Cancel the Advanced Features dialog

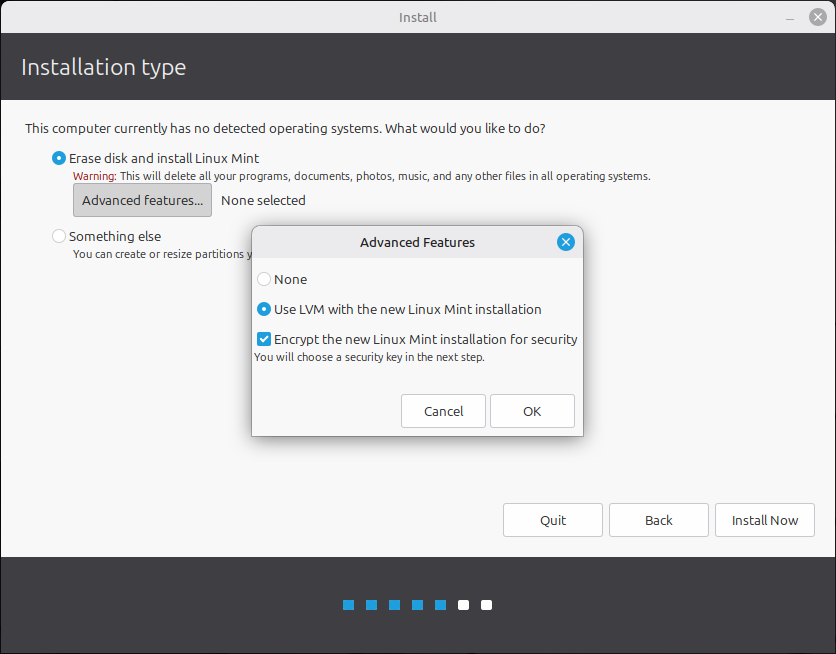tap(443, 411)
